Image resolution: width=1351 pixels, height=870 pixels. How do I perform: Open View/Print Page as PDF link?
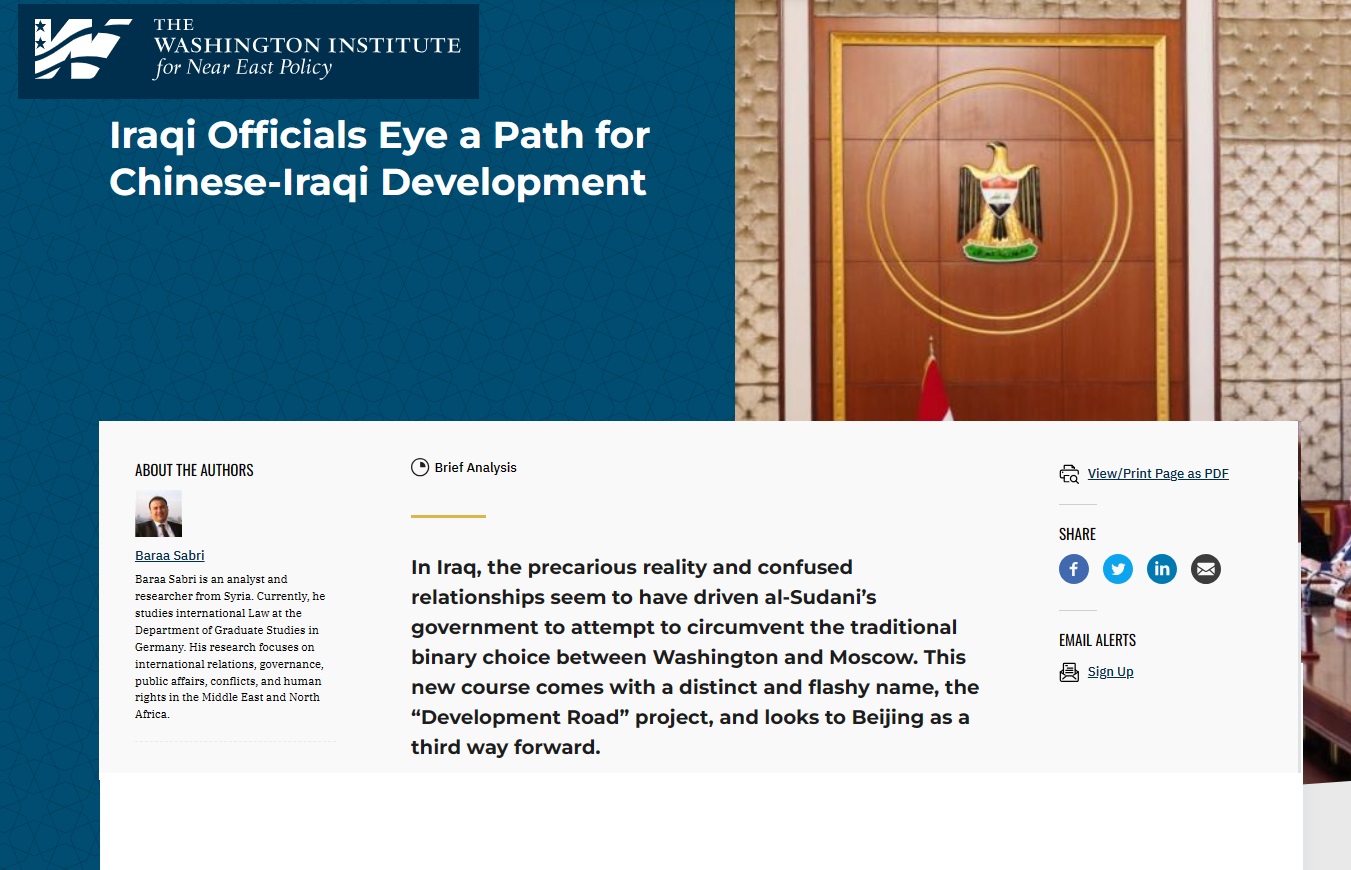(1157, 474)
